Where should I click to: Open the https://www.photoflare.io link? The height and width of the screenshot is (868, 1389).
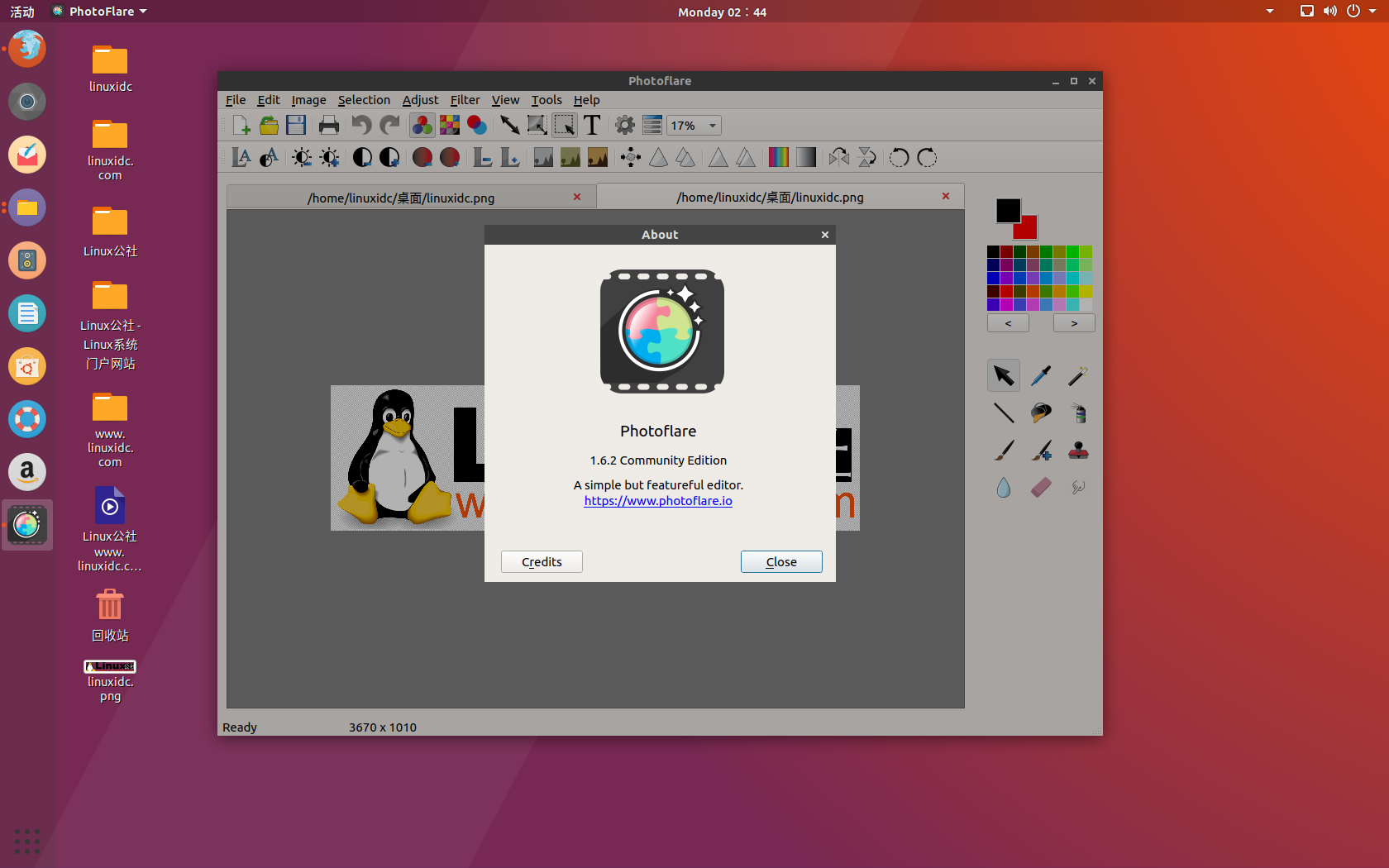(x=658, y=501)
